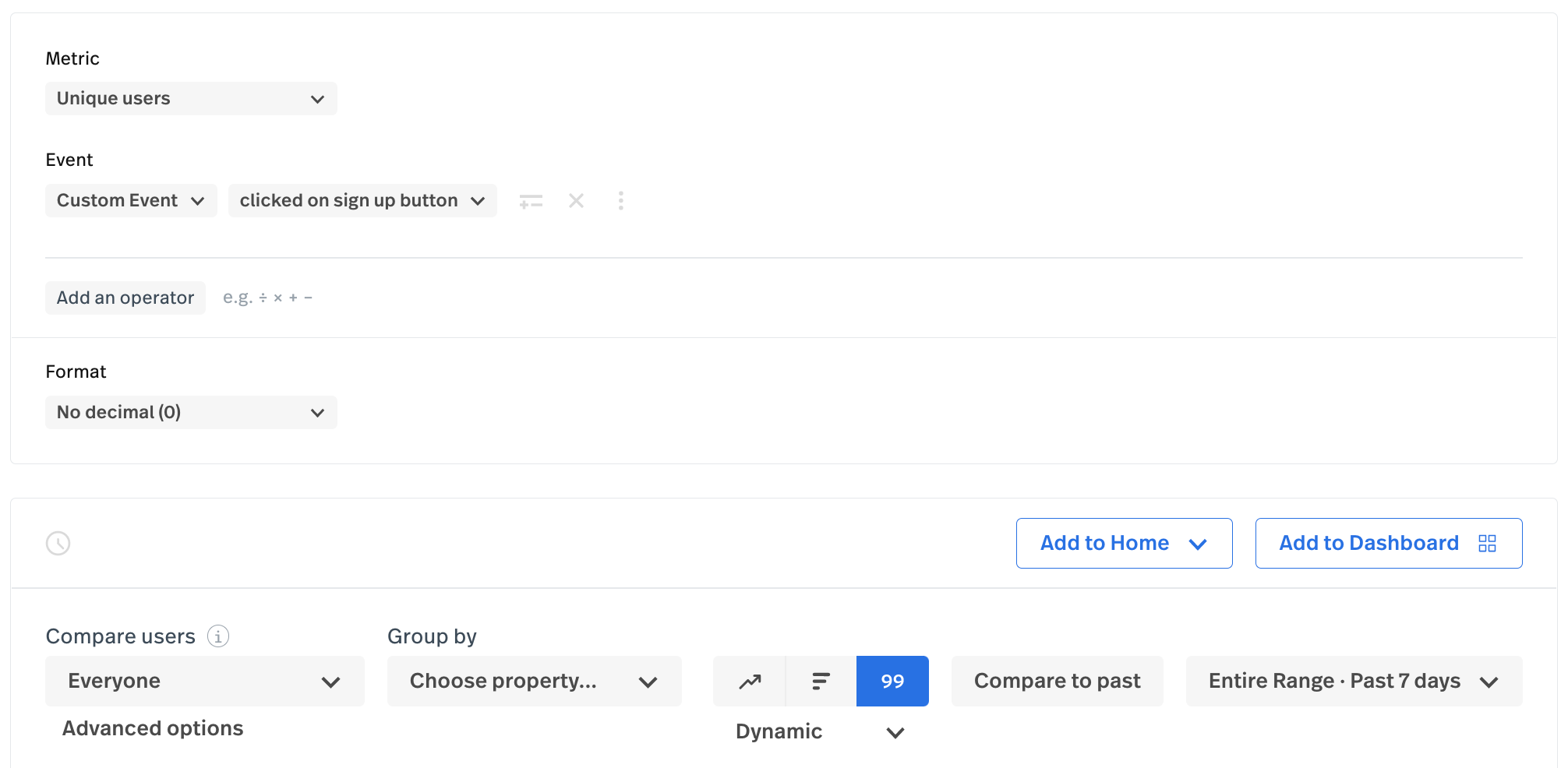This screenshot has height=768, width=1568.
Task: Open the Custom Event type dropdown
Action: coord(131,201)
